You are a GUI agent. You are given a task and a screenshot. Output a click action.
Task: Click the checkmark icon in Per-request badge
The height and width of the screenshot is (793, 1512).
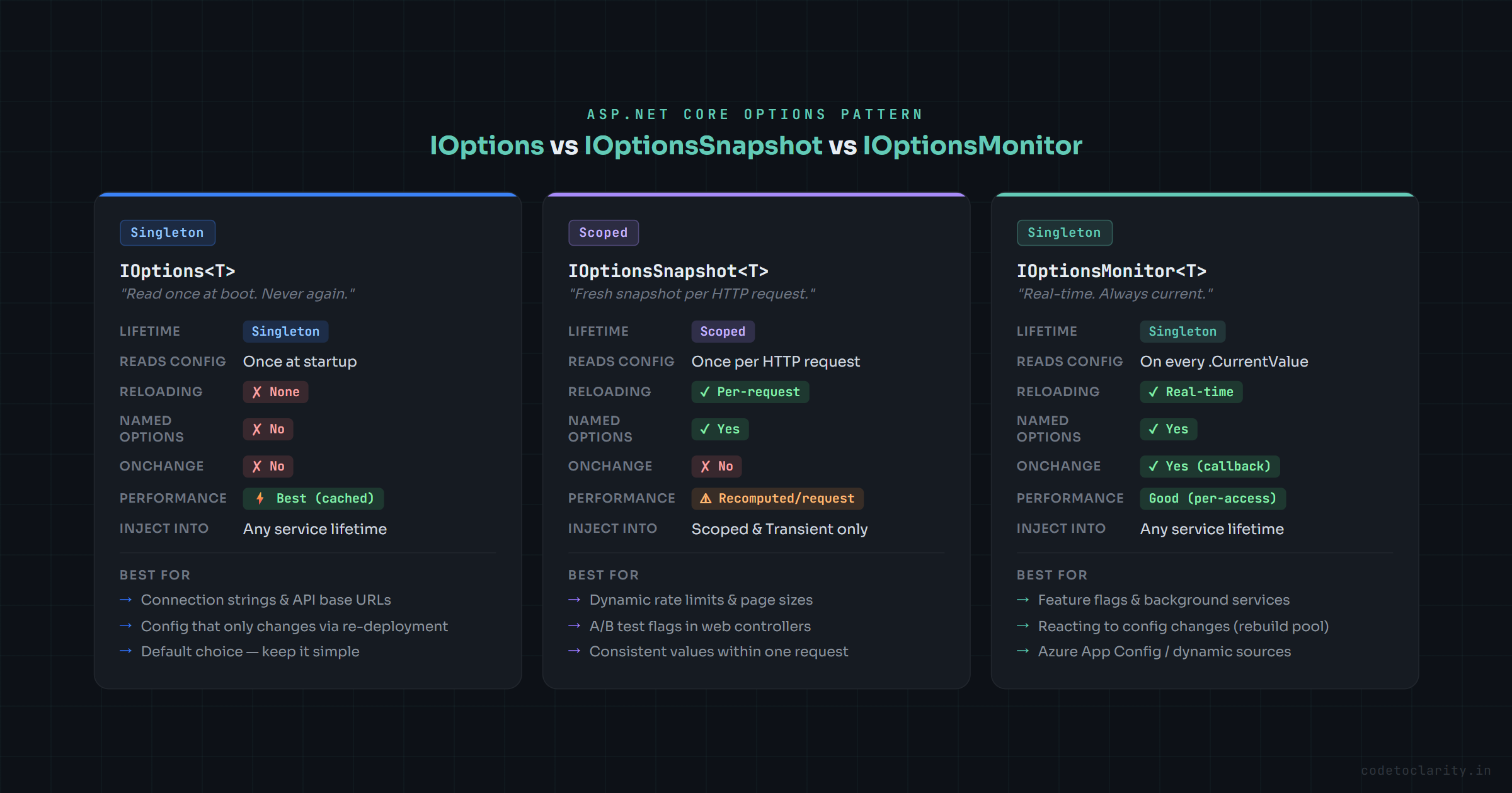(x=705, y=392)
